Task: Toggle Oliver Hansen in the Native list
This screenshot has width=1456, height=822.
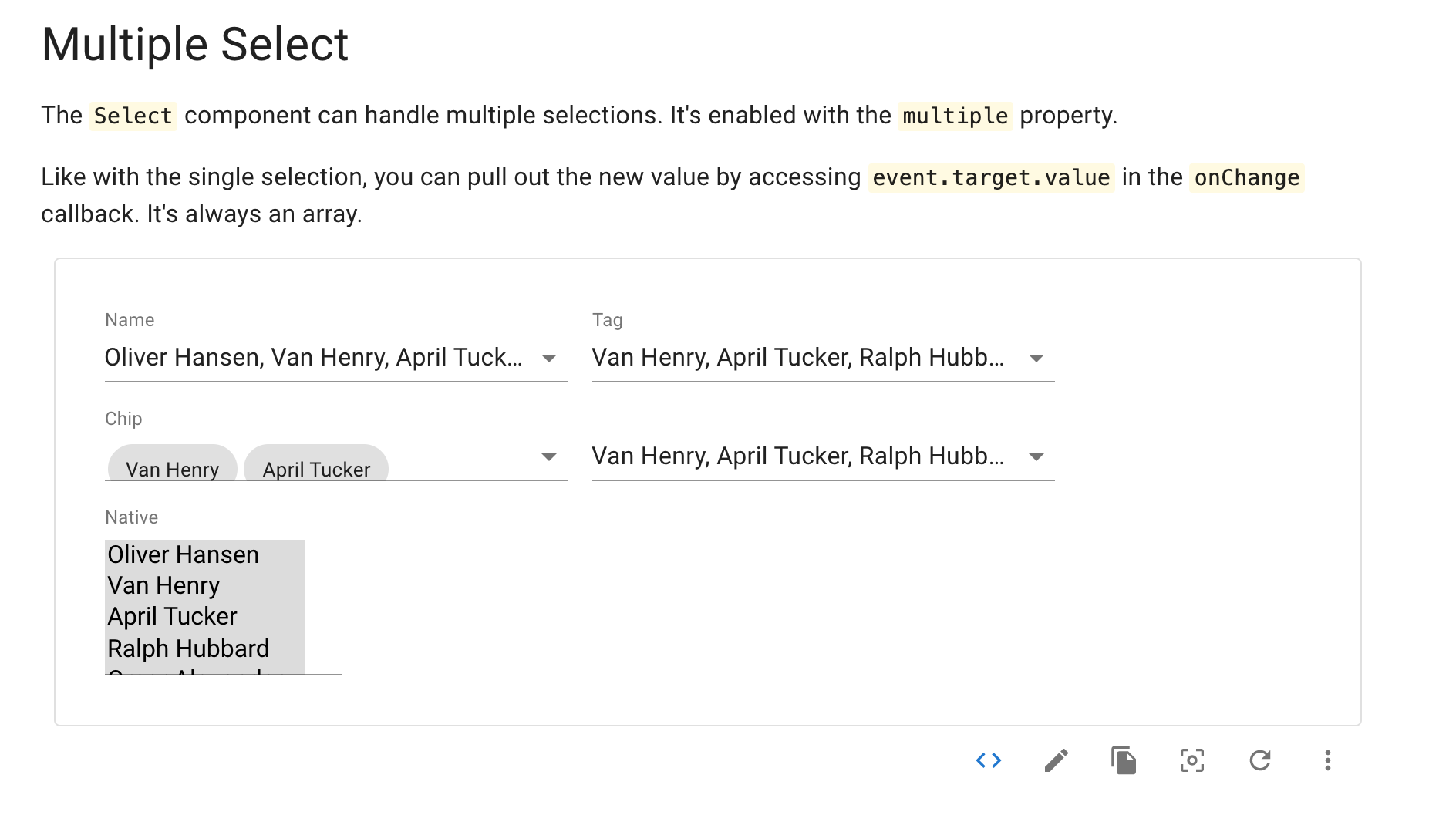Action: pyautogui.click(x=183, y=554)
